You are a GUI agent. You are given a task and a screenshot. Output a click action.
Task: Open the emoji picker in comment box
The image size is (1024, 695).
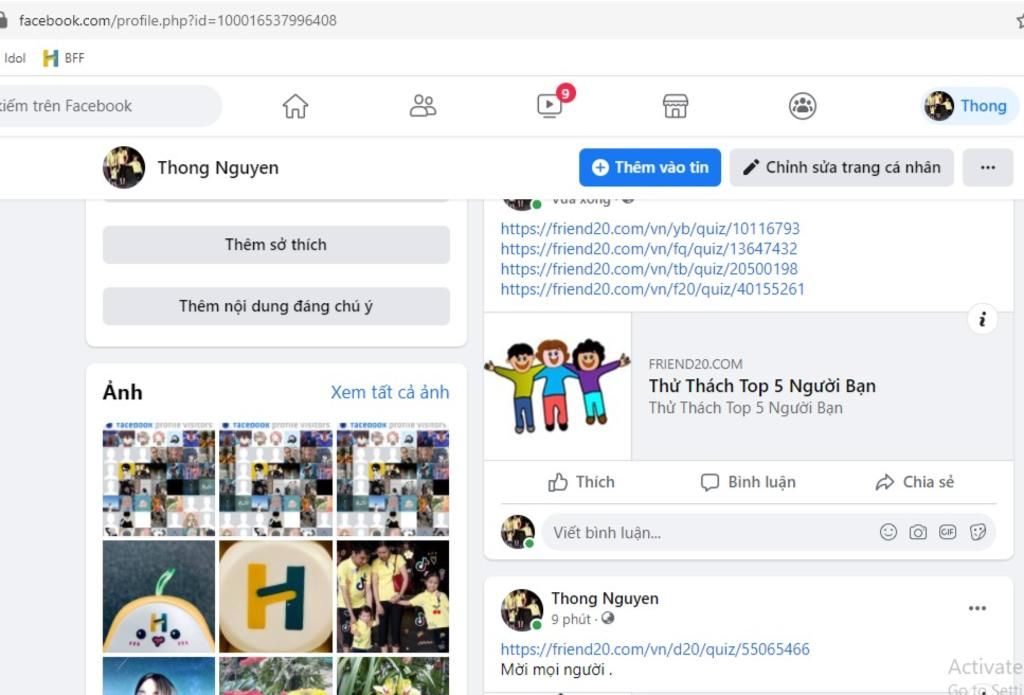(888, 532)
